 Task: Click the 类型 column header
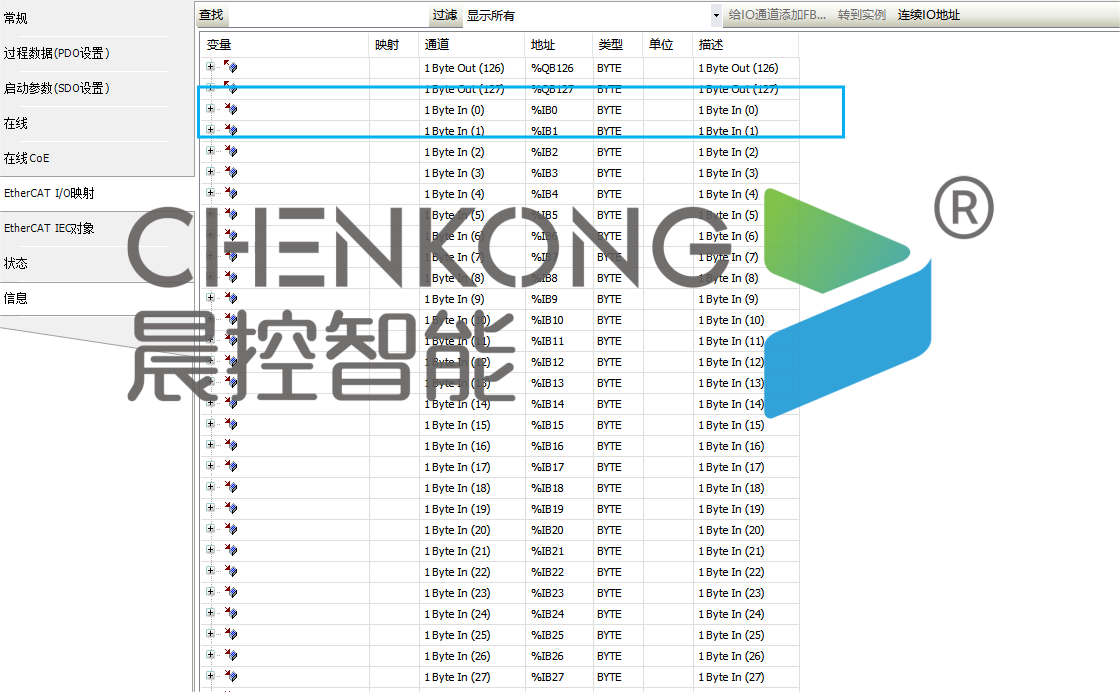coord(618,44)
